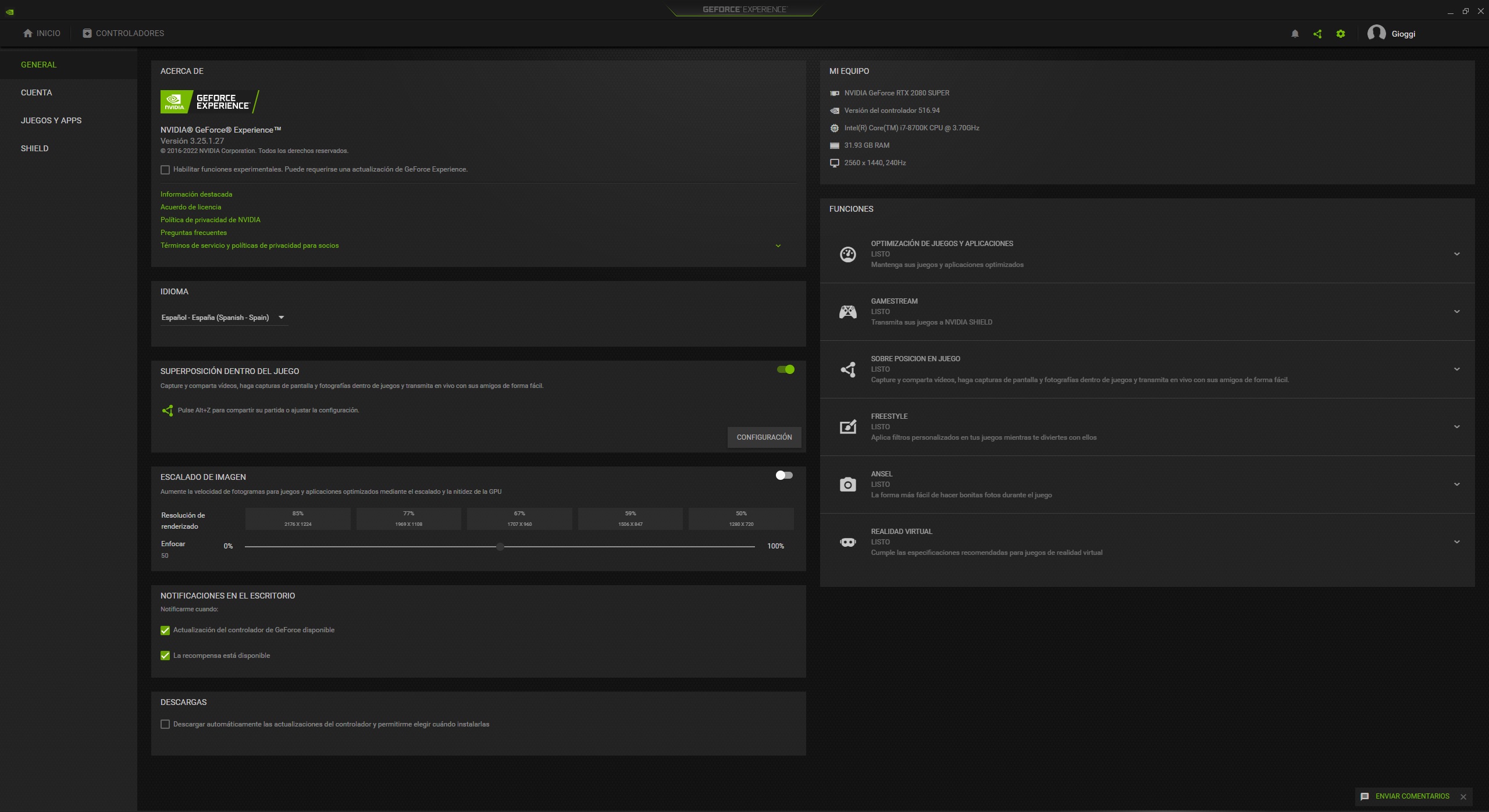Select 77% render resolution 1969 x 1108
The height and width of the screenshot is (812, 1489).
point(409,519)
